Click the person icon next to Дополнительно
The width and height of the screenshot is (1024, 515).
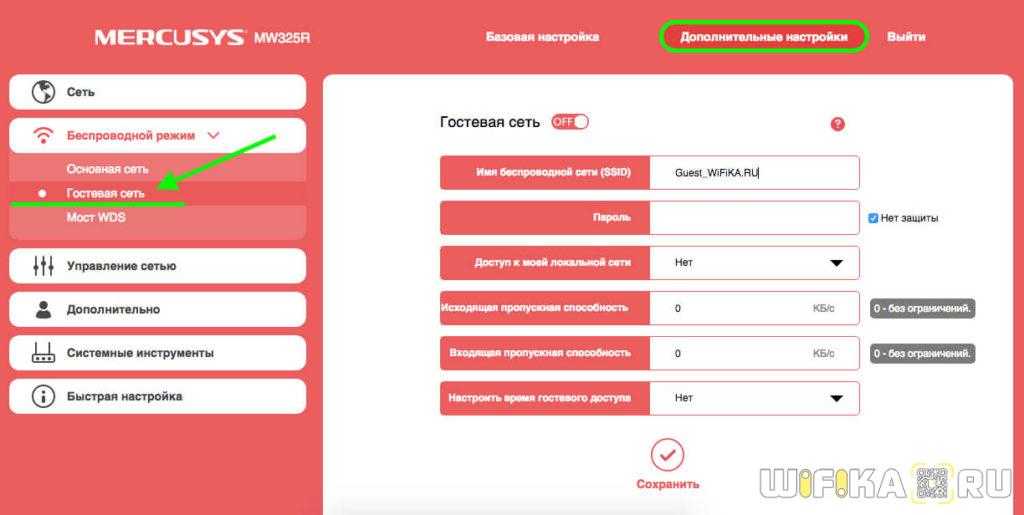point(43,309)
